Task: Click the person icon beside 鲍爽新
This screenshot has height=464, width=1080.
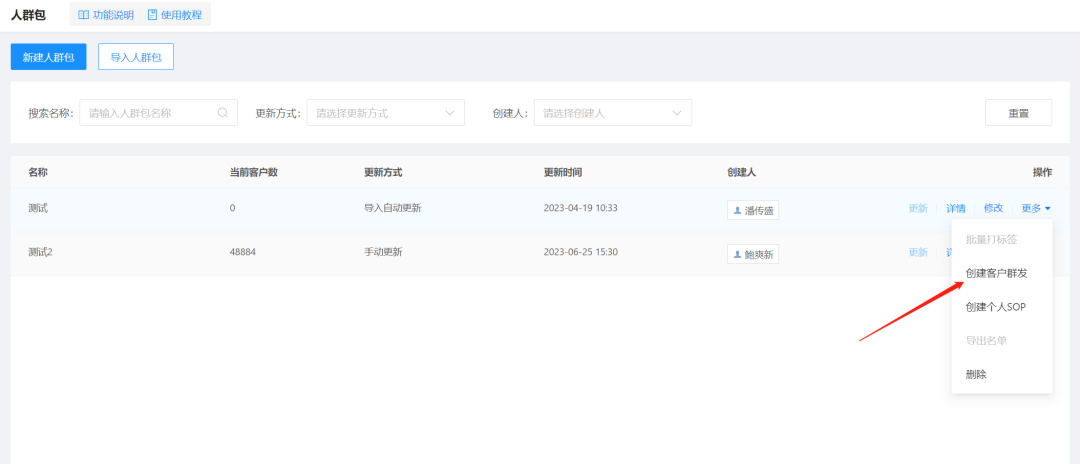Action: 738,254
